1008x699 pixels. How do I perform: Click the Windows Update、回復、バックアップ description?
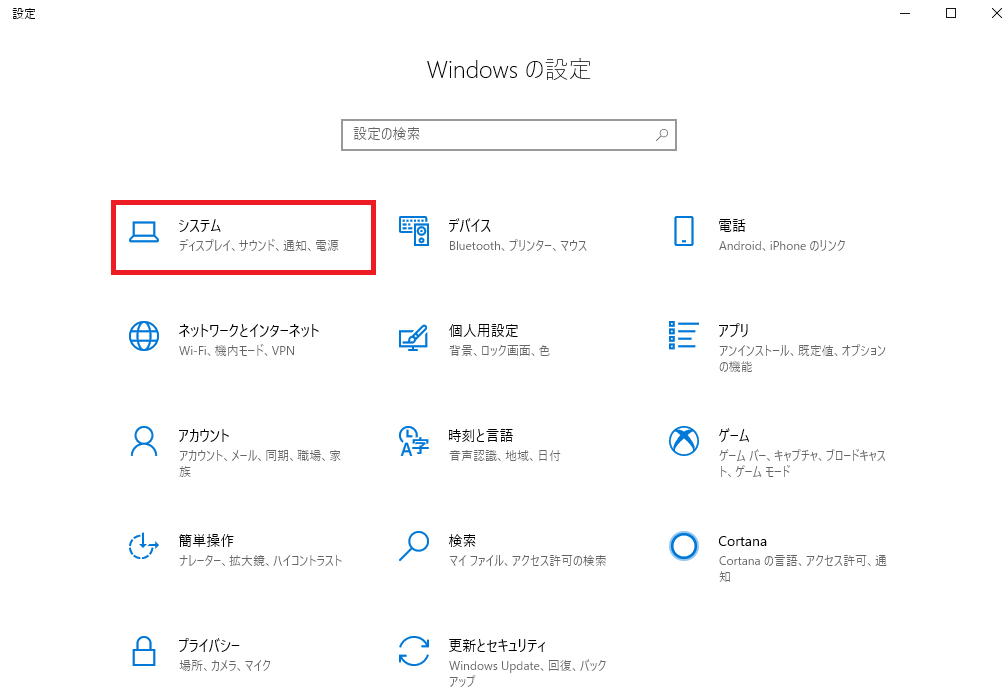528,673
